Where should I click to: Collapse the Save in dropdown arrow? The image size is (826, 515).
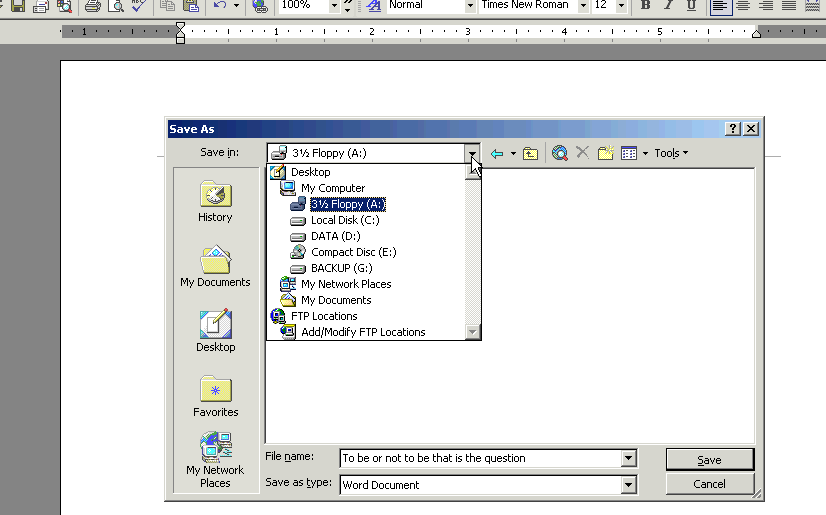[472, 153]
